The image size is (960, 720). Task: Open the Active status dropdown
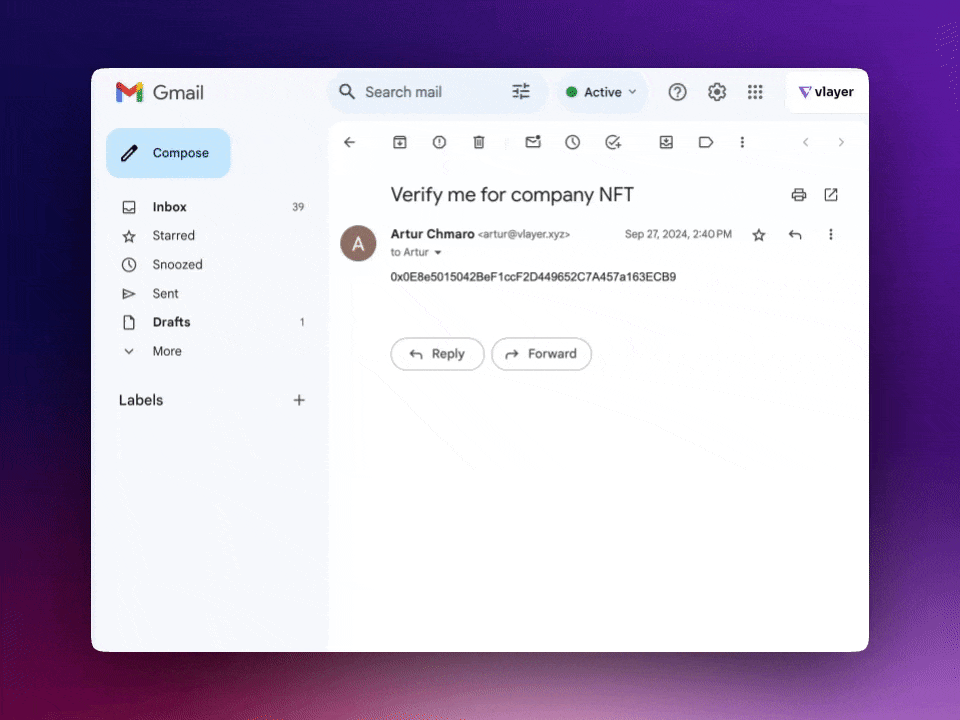tap(602, 92)
